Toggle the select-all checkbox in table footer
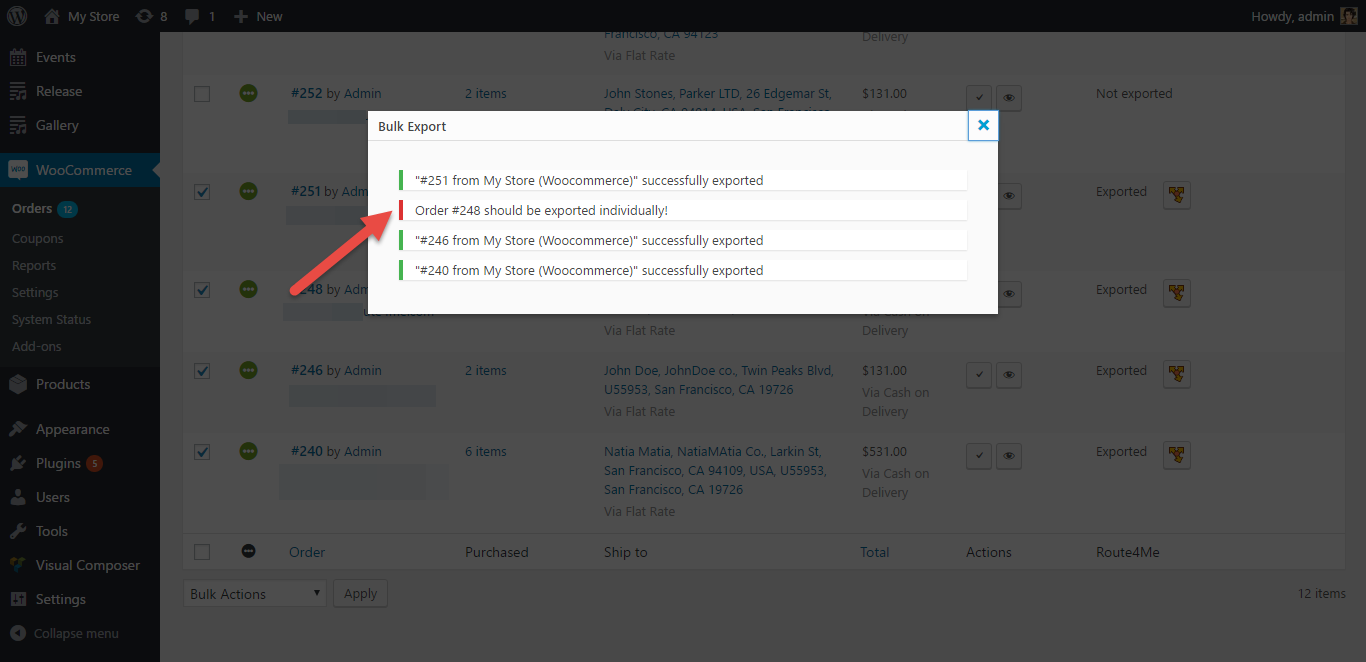 202,552
